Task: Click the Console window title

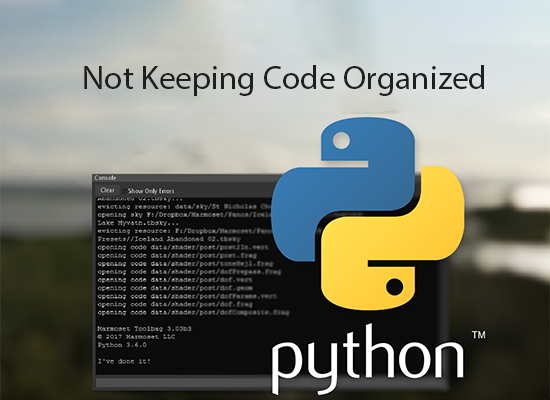Action: pos(105,178)
